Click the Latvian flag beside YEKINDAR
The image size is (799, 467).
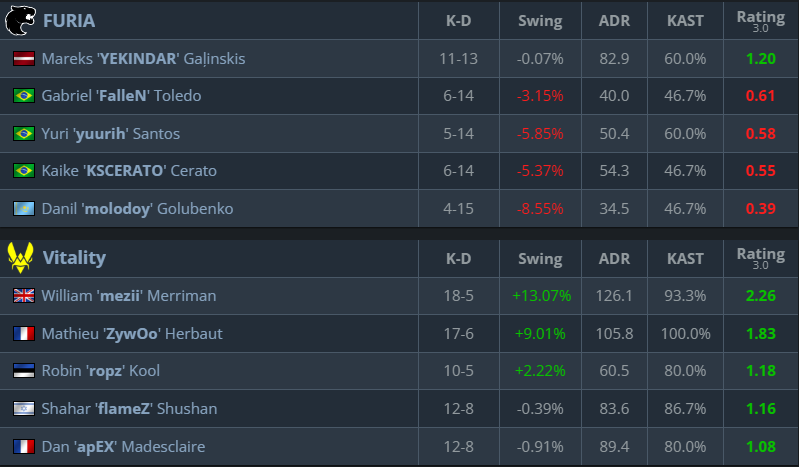23,59
